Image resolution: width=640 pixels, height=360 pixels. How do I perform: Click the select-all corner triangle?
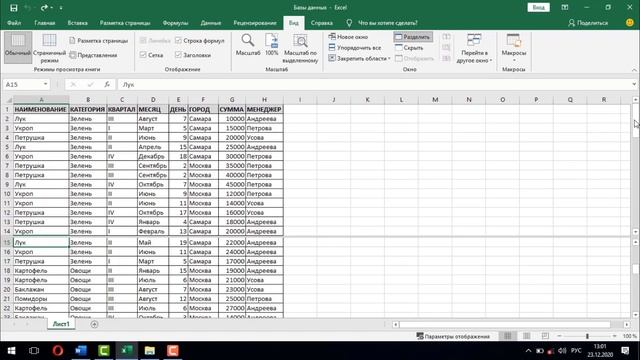pos(8,100)
